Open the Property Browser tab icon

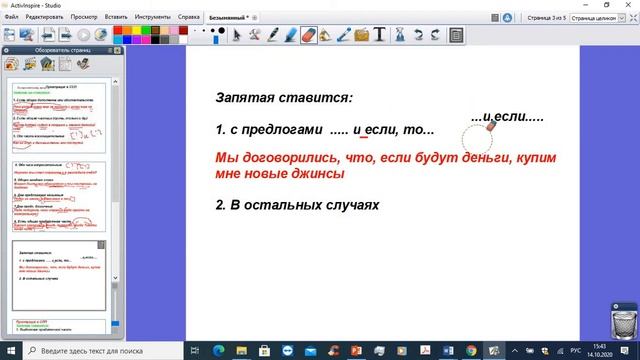pyautogui.click(x=83, y=64)
